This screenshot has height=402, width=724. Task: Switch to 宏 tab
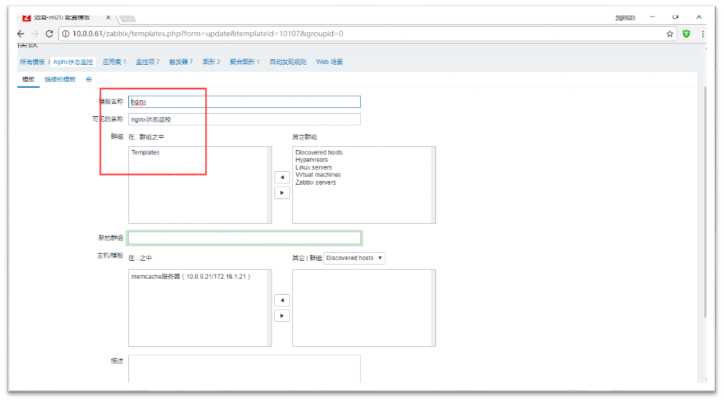(89, 79)
